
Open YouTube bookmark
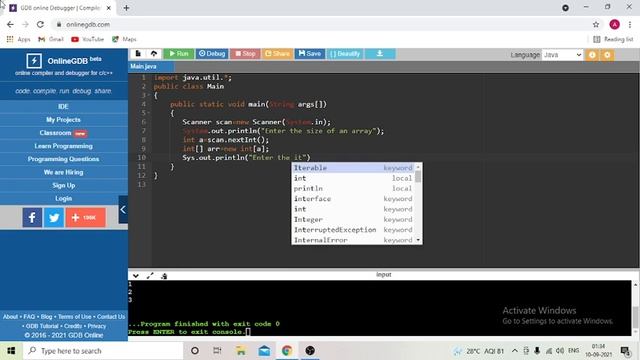87,39
